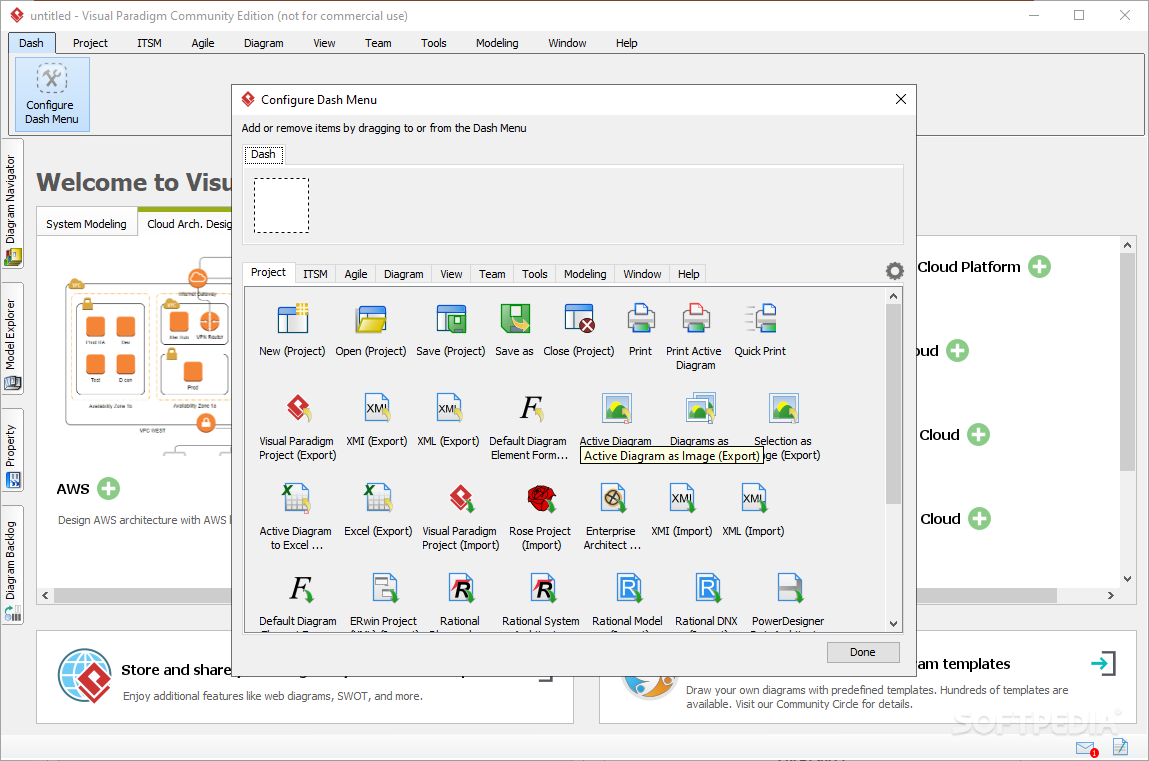This screenshot has height=761, width=1149.
Task: Select Enterprise Architect import icon
Action: point(613,499)
